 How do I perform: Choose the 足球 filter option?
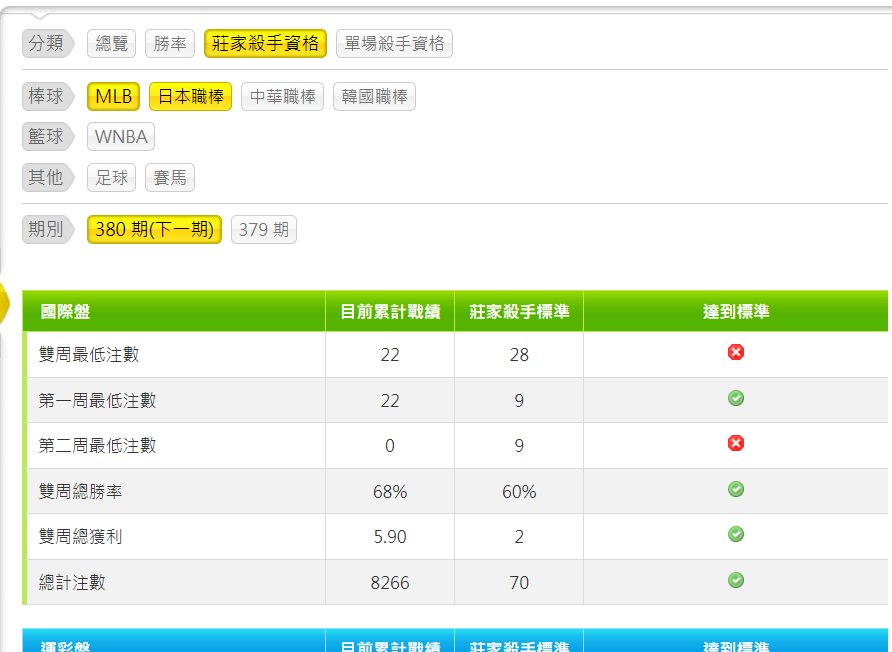(111, 178)
